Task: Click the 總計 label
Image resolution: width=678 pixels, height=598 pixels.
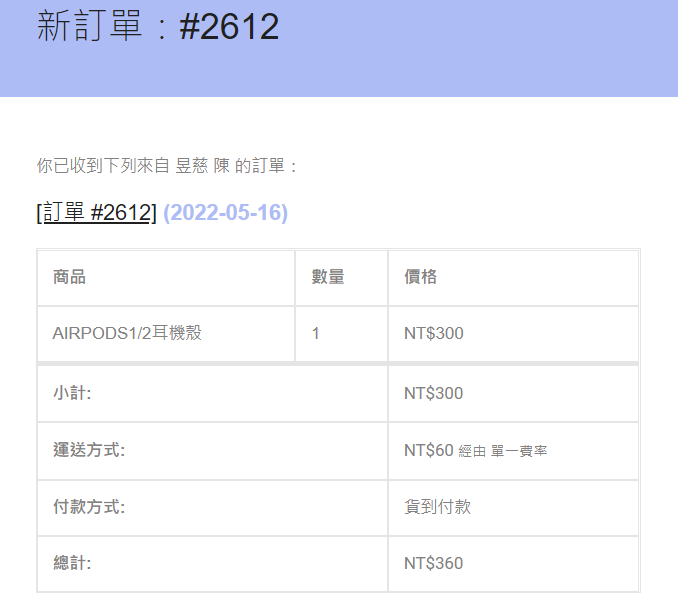Action: tap(72, 563)
